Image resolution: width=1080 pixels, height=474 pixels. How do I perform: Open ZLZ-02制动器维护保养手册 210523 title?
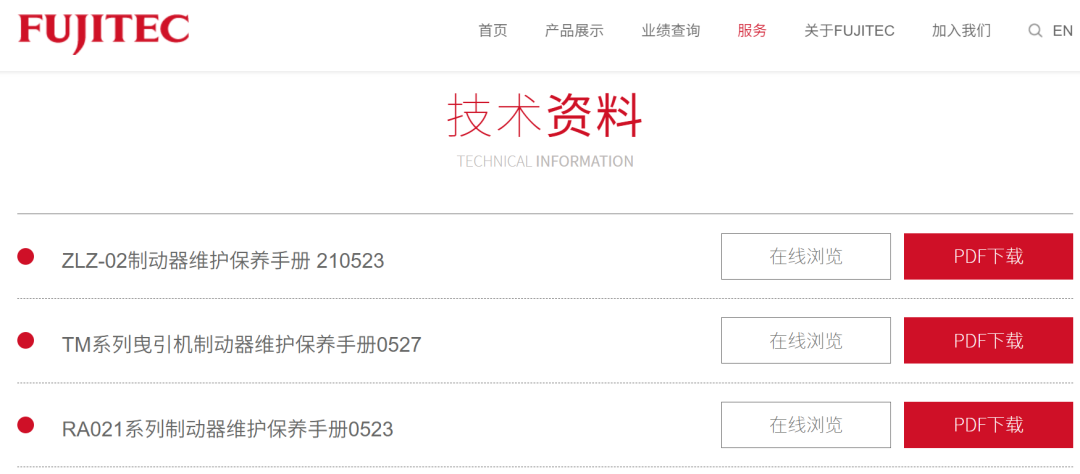223,260
